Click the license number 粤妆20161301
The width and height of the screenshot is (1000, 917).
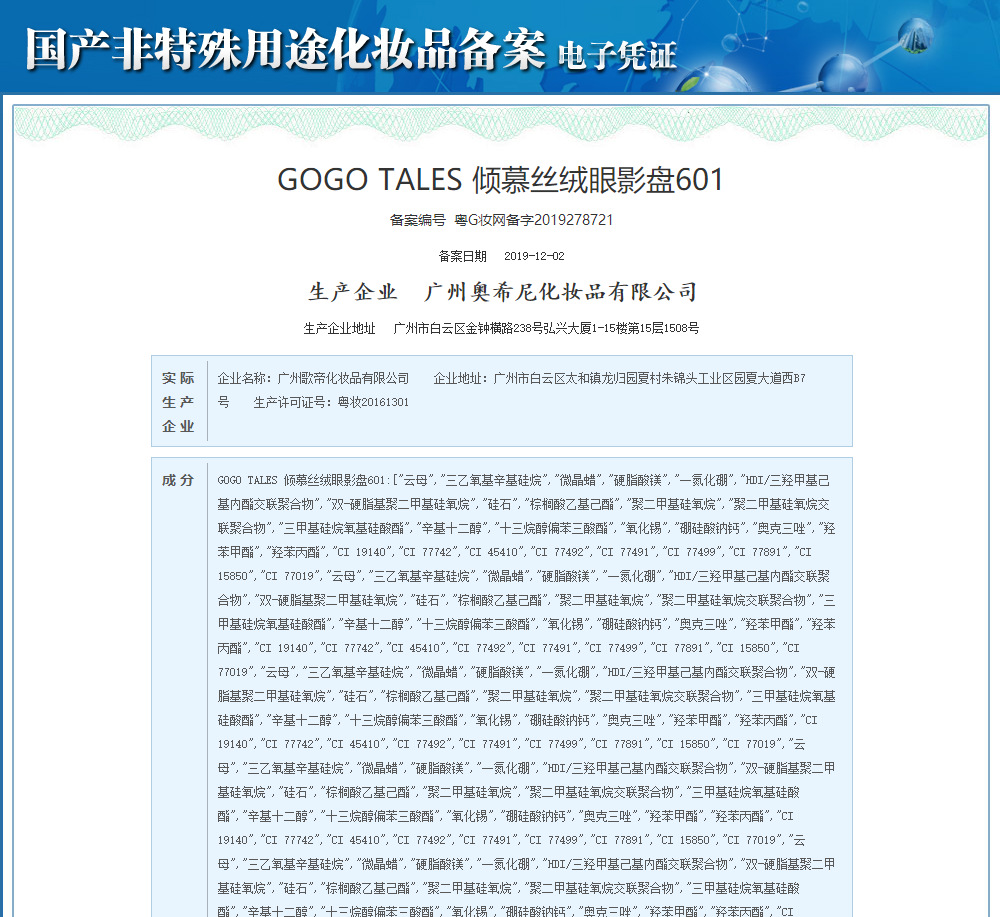373,402
